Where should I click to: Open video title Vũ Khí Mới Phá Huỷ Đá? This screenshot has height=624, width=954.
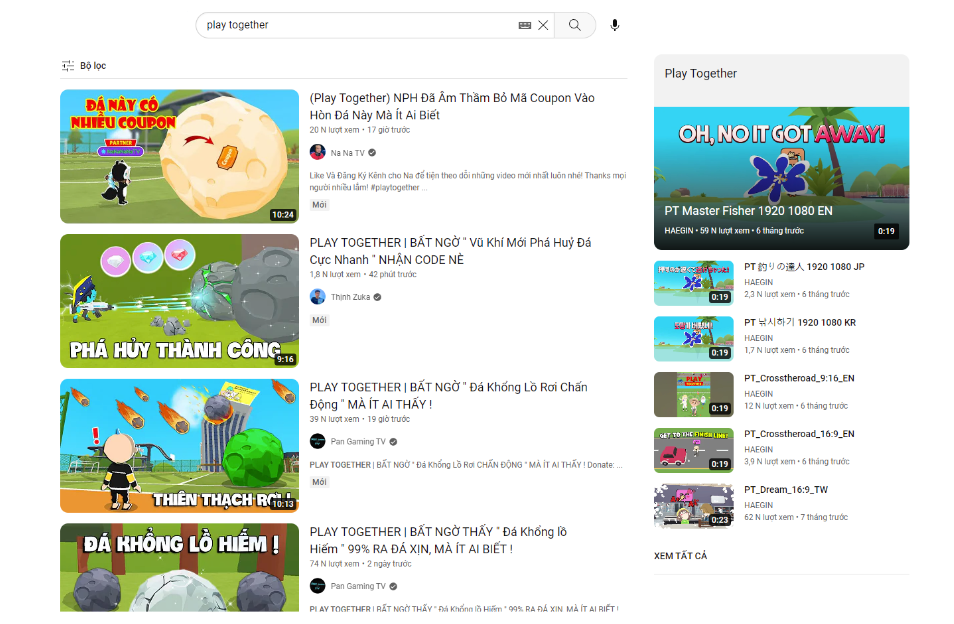(x=450, y=251)
